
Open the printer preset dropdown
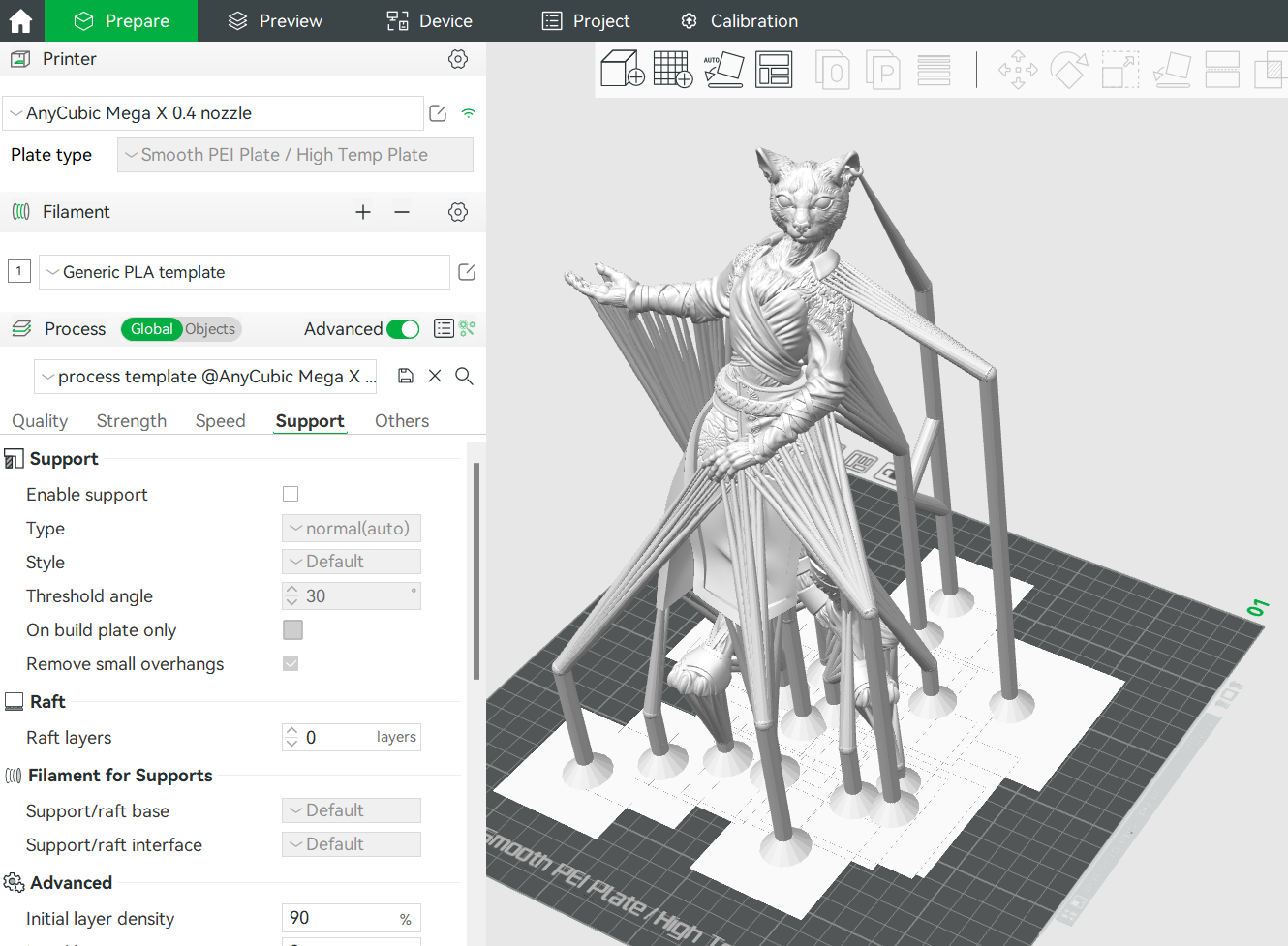point(213,113)
